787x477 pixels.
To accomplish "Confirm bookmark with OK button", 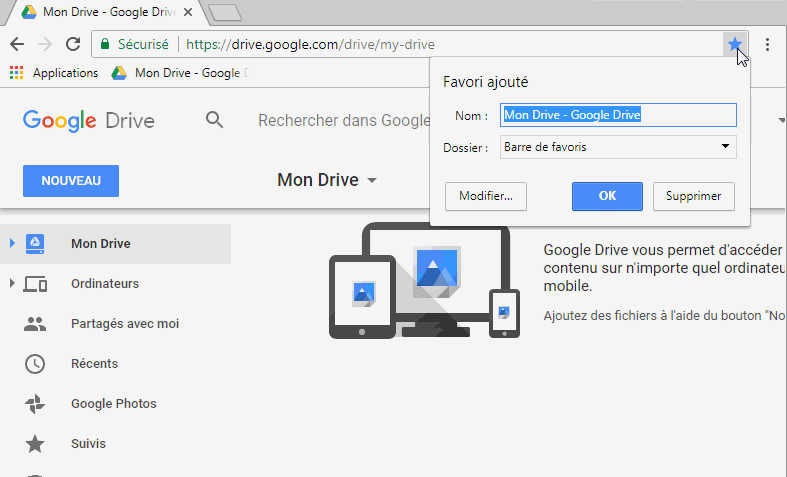I will tap(607, 196).
